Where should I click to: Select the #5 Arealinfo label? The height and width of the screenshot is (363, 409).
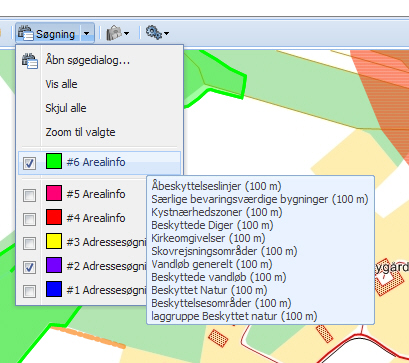point(96,194)
